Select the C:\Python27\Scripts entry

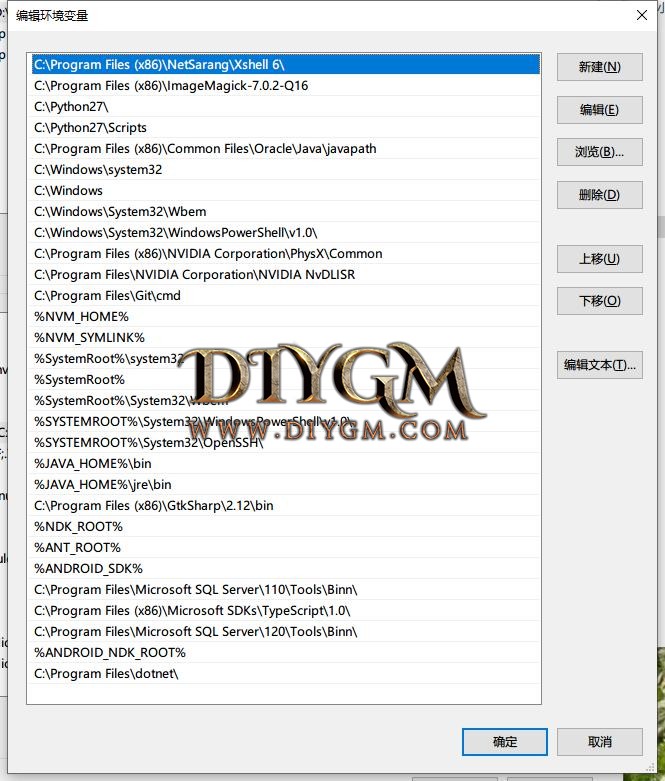coord(286,128)
